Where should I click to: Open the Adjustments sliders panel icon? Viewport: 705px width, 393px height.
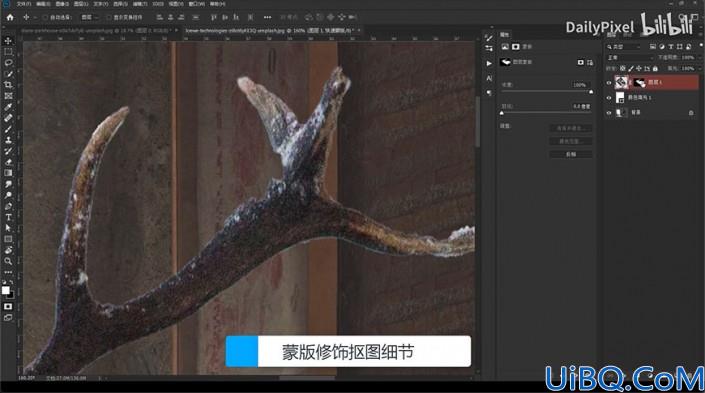click(x=489, y=48)
